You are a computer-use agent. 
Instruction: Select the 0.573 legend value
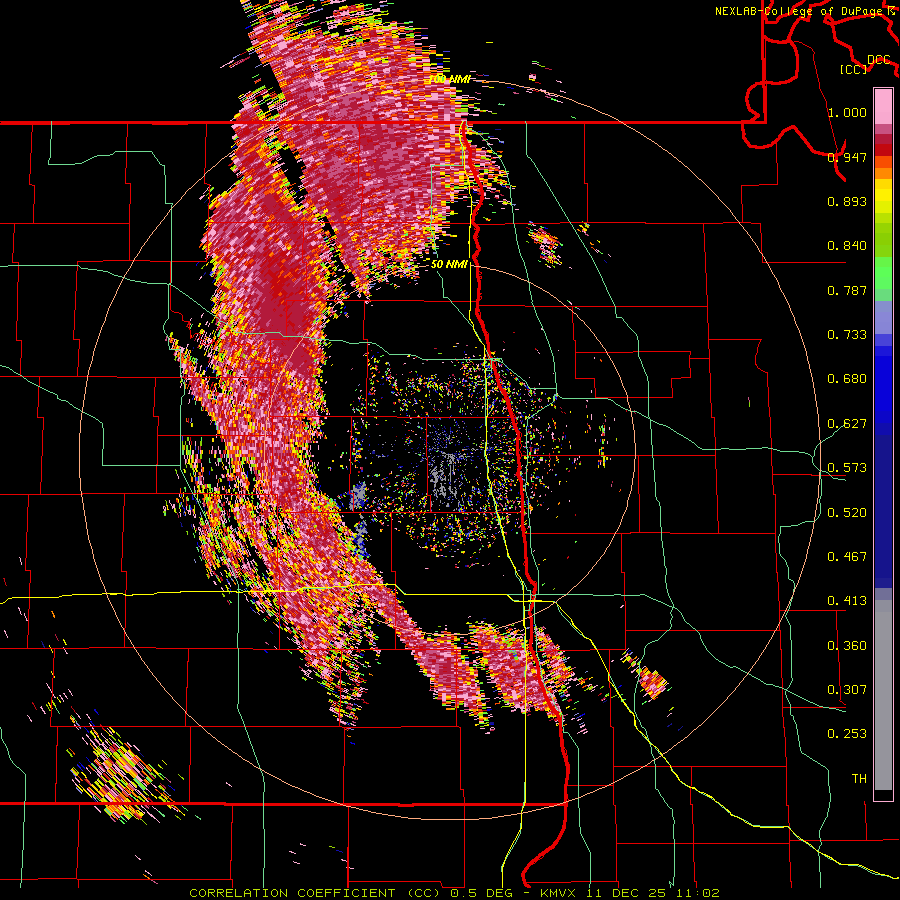[x=847, y=468]
